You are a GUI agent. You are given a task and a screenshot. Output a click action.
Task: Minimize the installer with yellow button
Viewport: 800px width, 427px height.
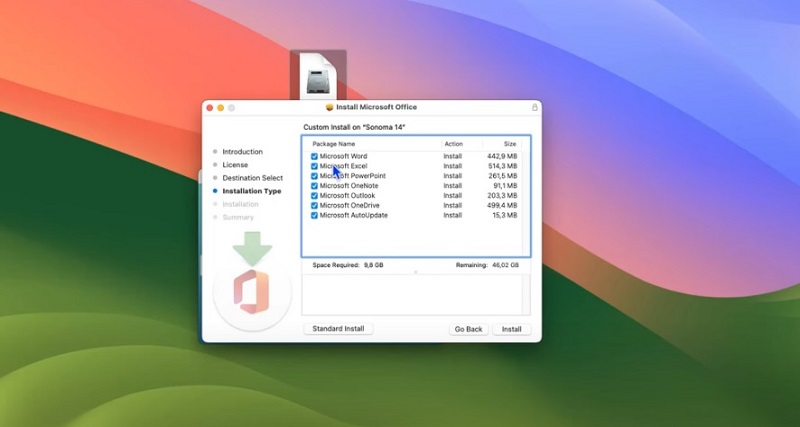coord(220,108)
